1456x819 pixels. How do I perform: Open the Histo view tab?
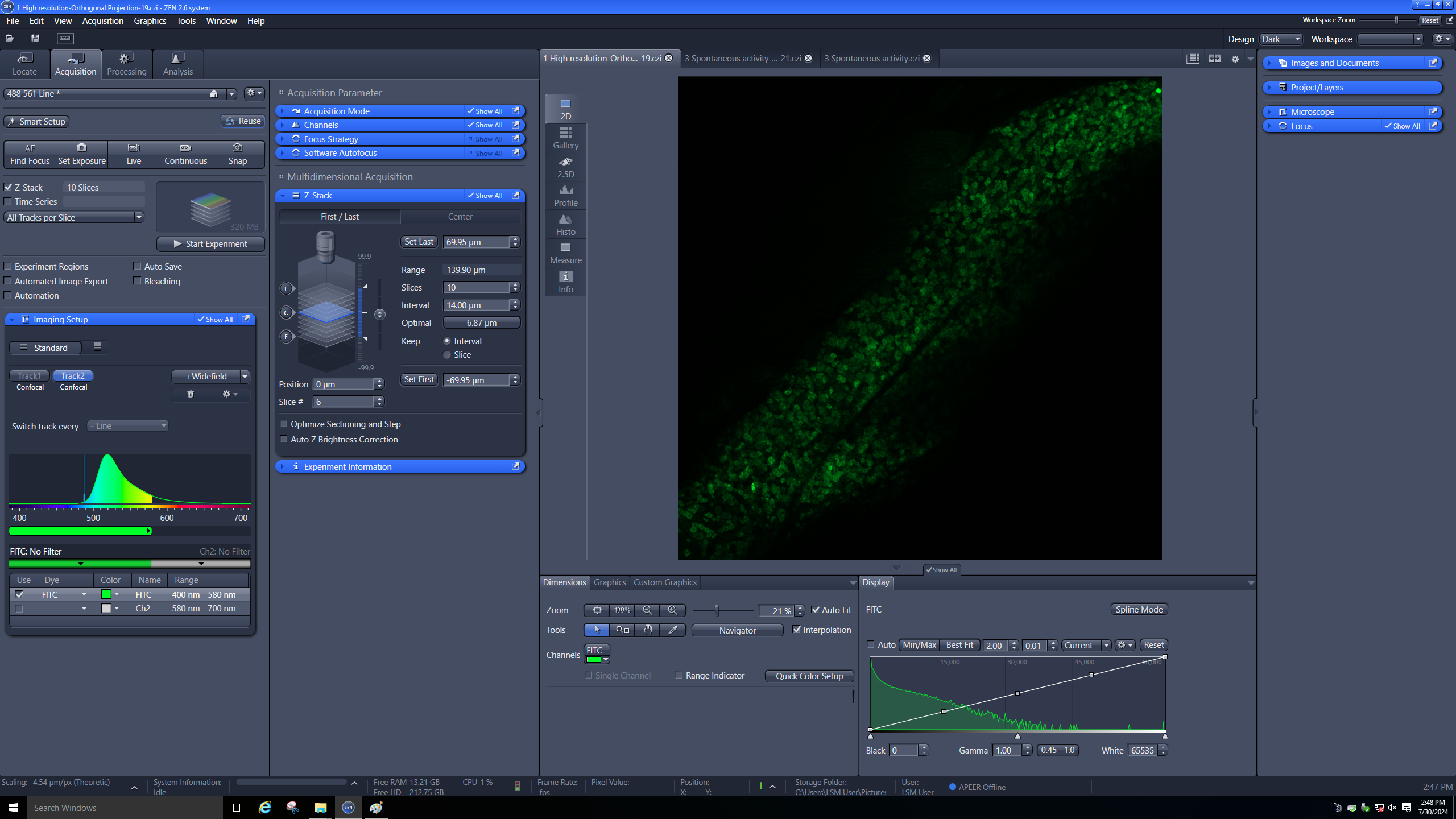(x=565, y=225)
